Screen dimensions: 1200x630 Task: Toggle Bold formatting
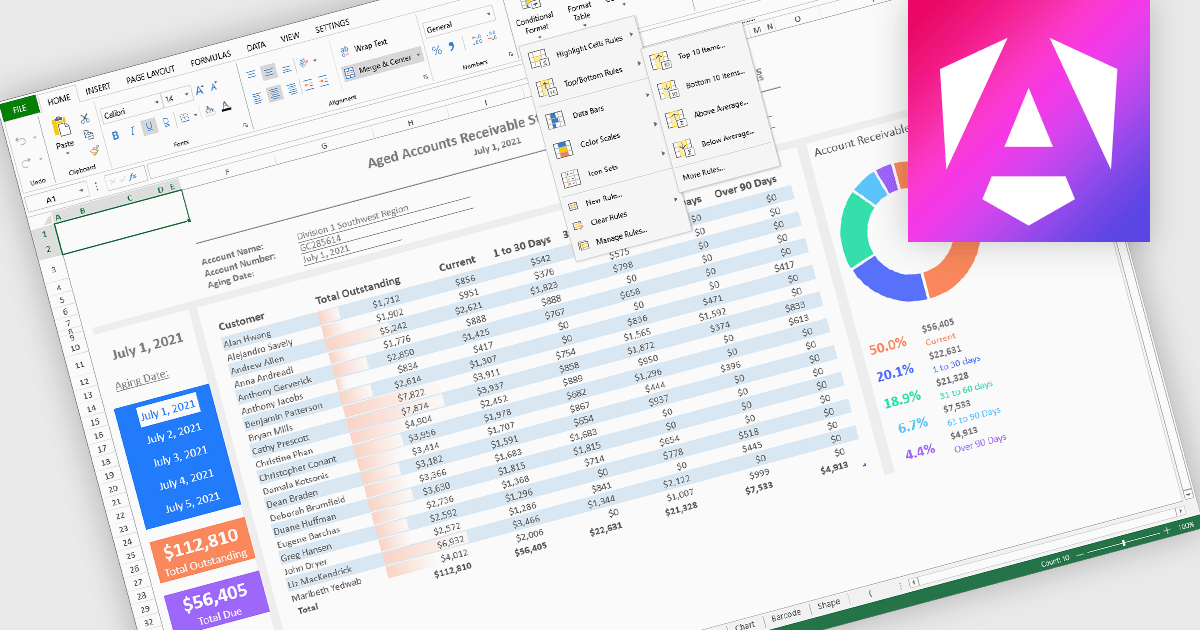115,135
